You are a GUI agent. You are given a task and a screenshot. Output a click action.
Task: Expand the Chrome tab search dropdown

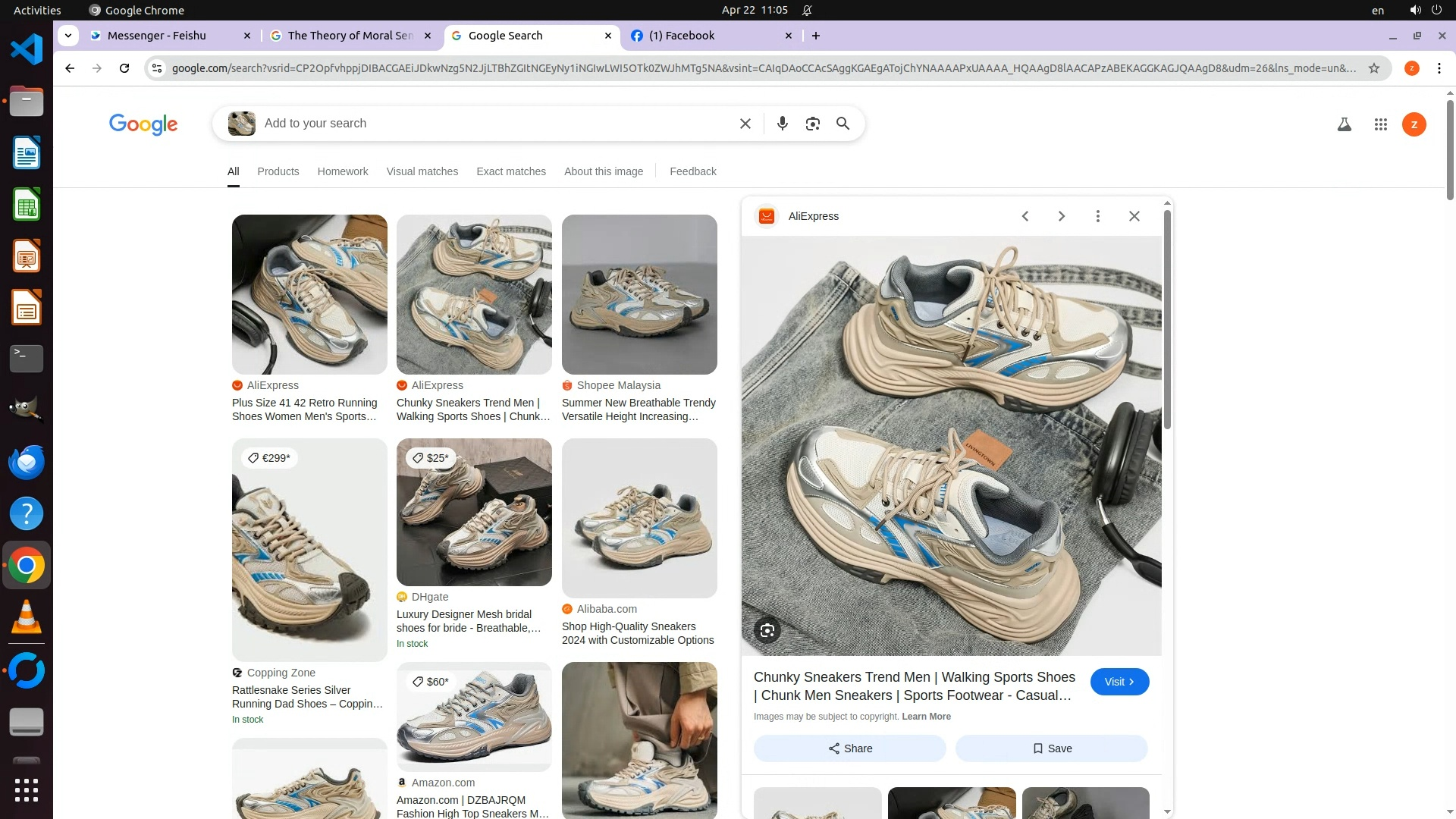68,36
